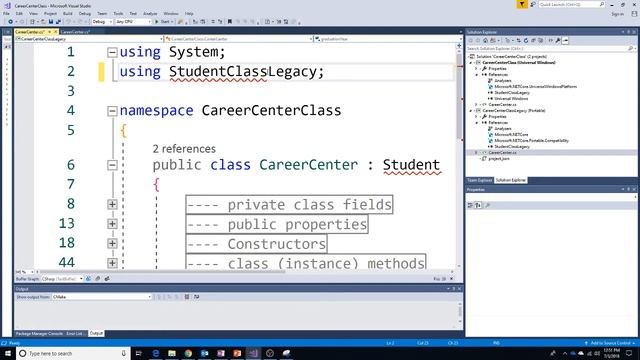This screenshot has height=360, width=640.
Task: Open the Buffer Graph CSharp dropdown
Action: click(x=62, y=279)
